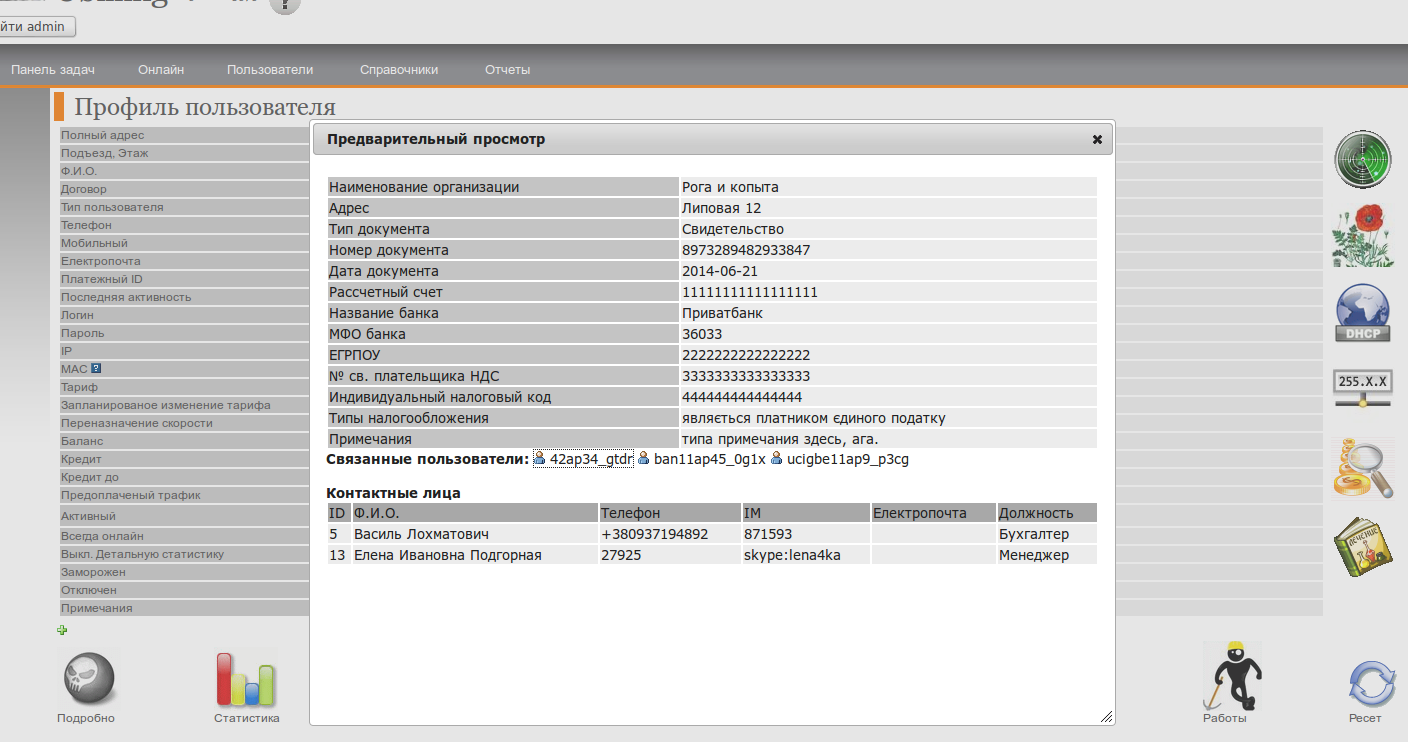Open the DHCP globe icon
1408x742 pixels.
[1362, 313]
